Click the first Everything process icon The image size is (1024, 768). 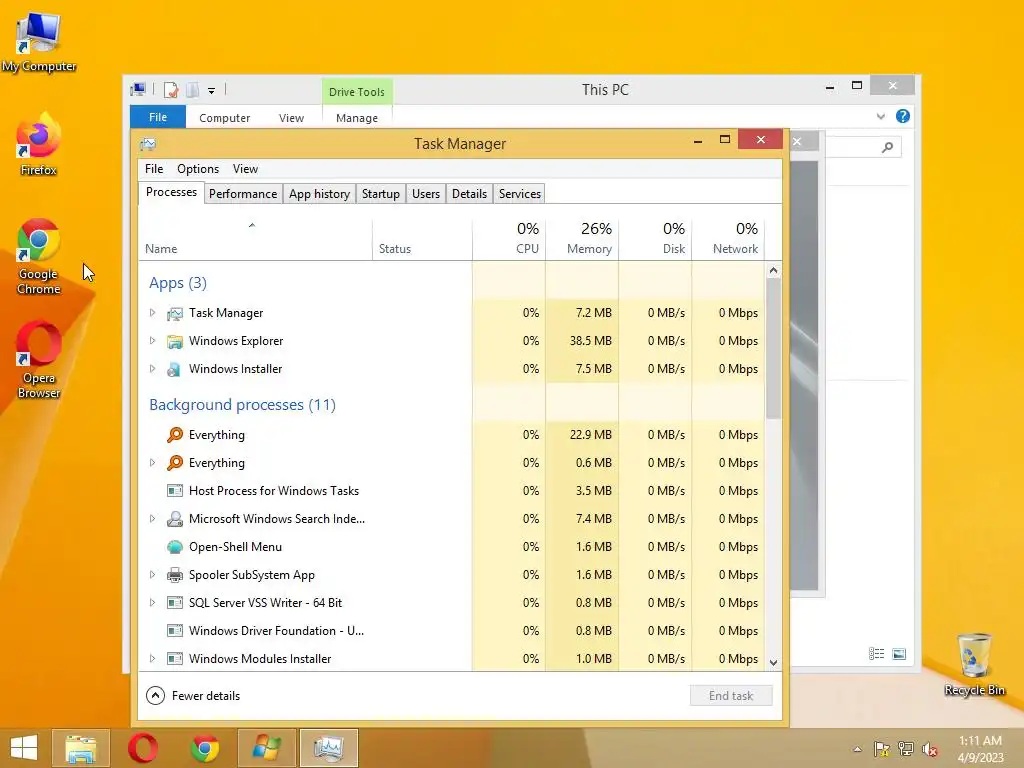tap(174, 435)
